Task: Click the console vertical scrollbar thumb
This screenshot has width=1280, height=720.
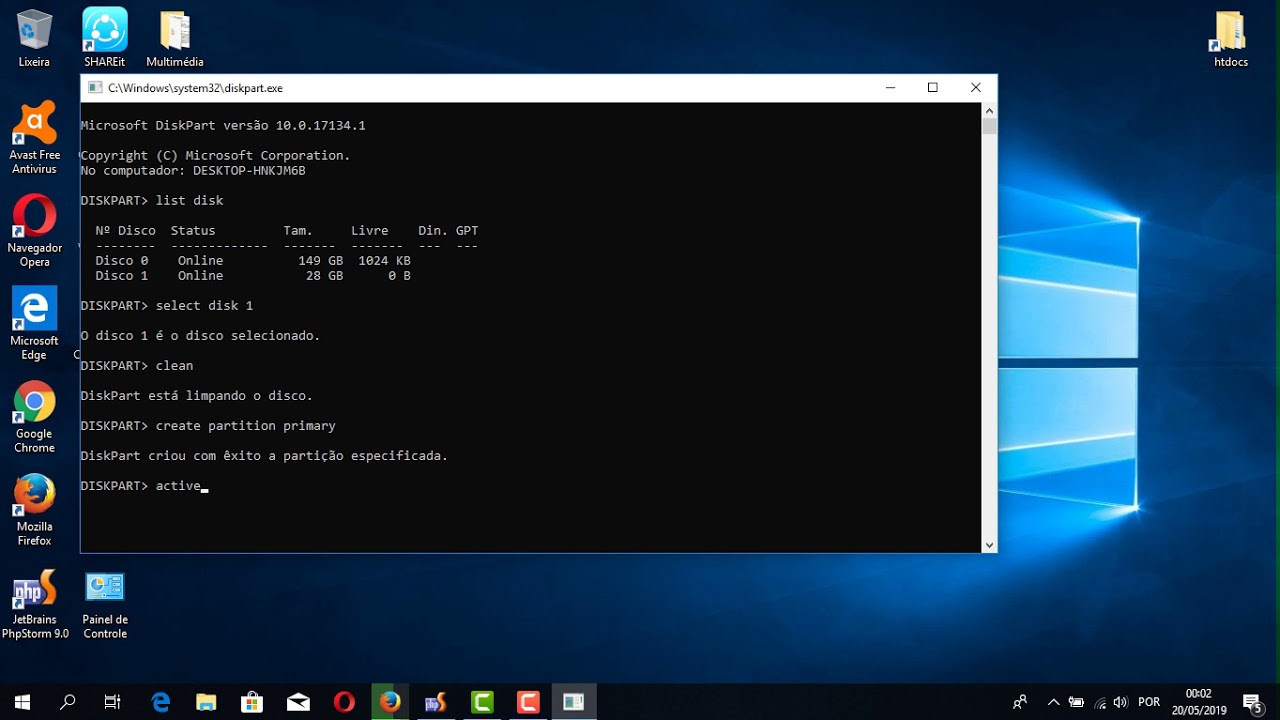Action: (x=989, y=126)
